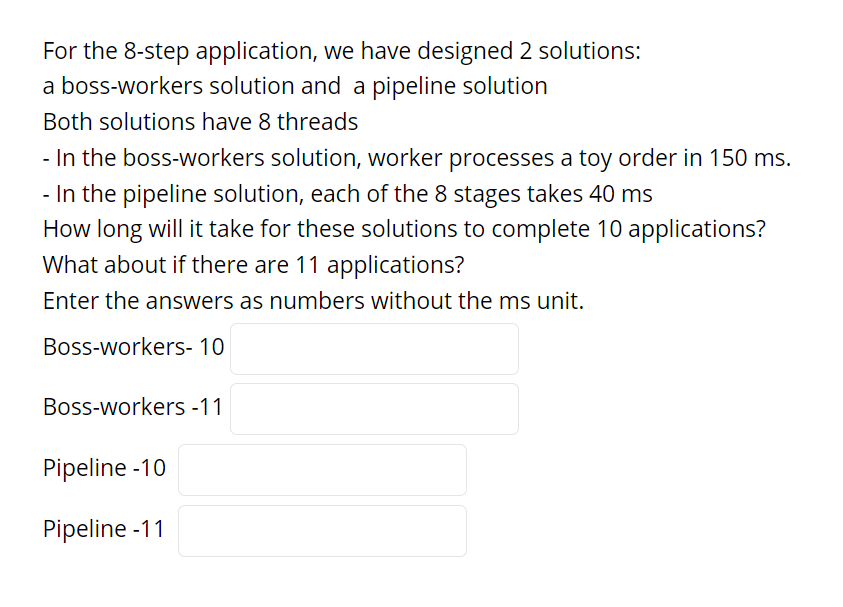Click the Boss-workers- 10 input field
Image resolution: width=843 pixels, height=607 pixels.
pyautogui.click(x=373, y=348)
